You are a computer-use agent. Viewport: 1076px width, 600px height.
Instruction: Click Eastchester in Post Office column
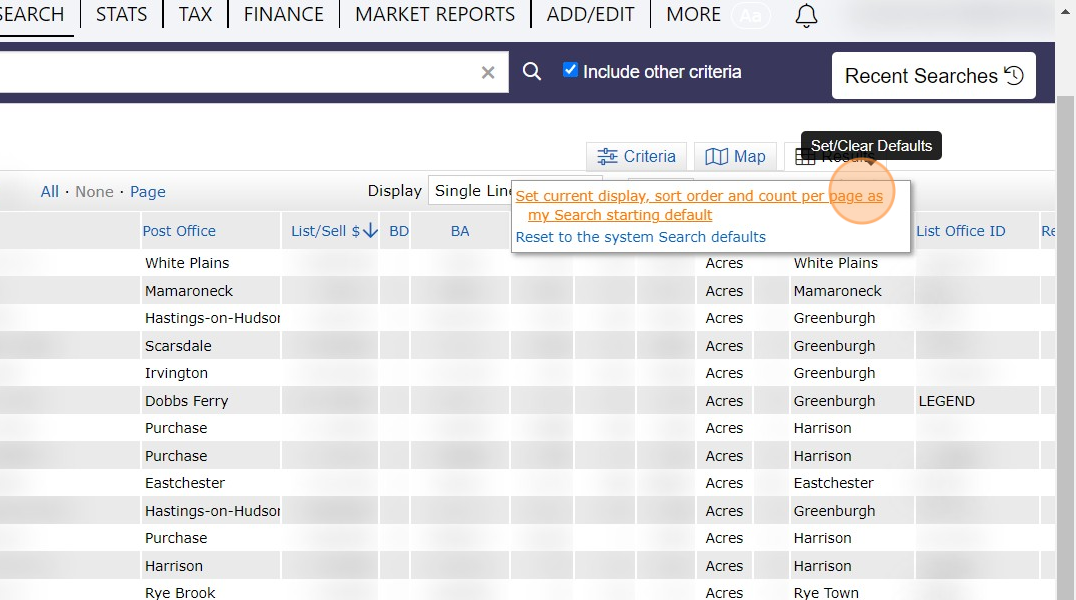[x=185, y=483]
